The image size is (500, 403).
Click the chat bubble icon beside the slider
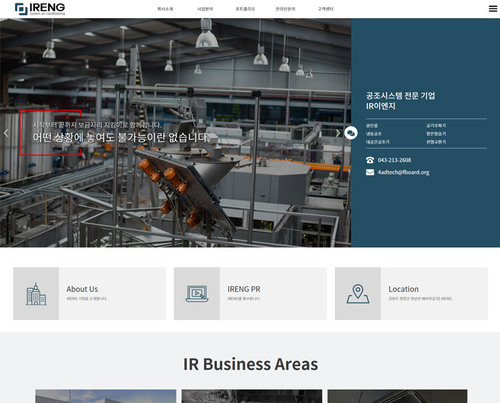pos(351,133)
